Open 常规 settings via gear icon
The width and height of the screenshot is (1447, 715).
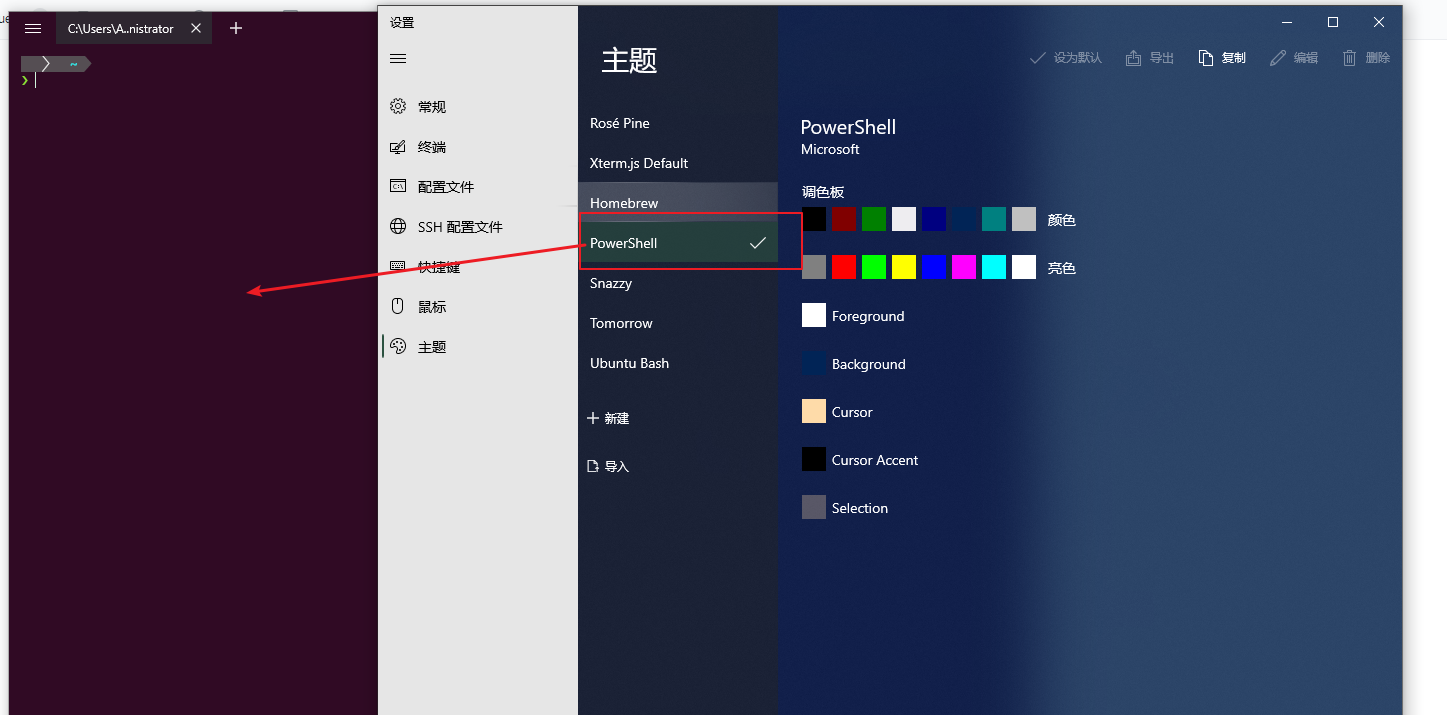398,107
